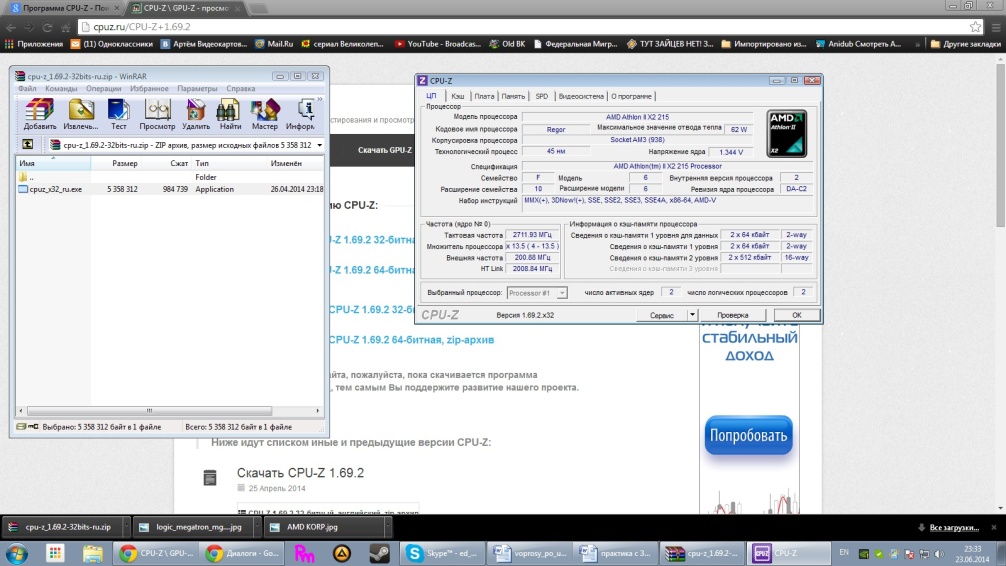Show hidden bookmarks with the chevron
1006x566 pixels.
[917, 44]
